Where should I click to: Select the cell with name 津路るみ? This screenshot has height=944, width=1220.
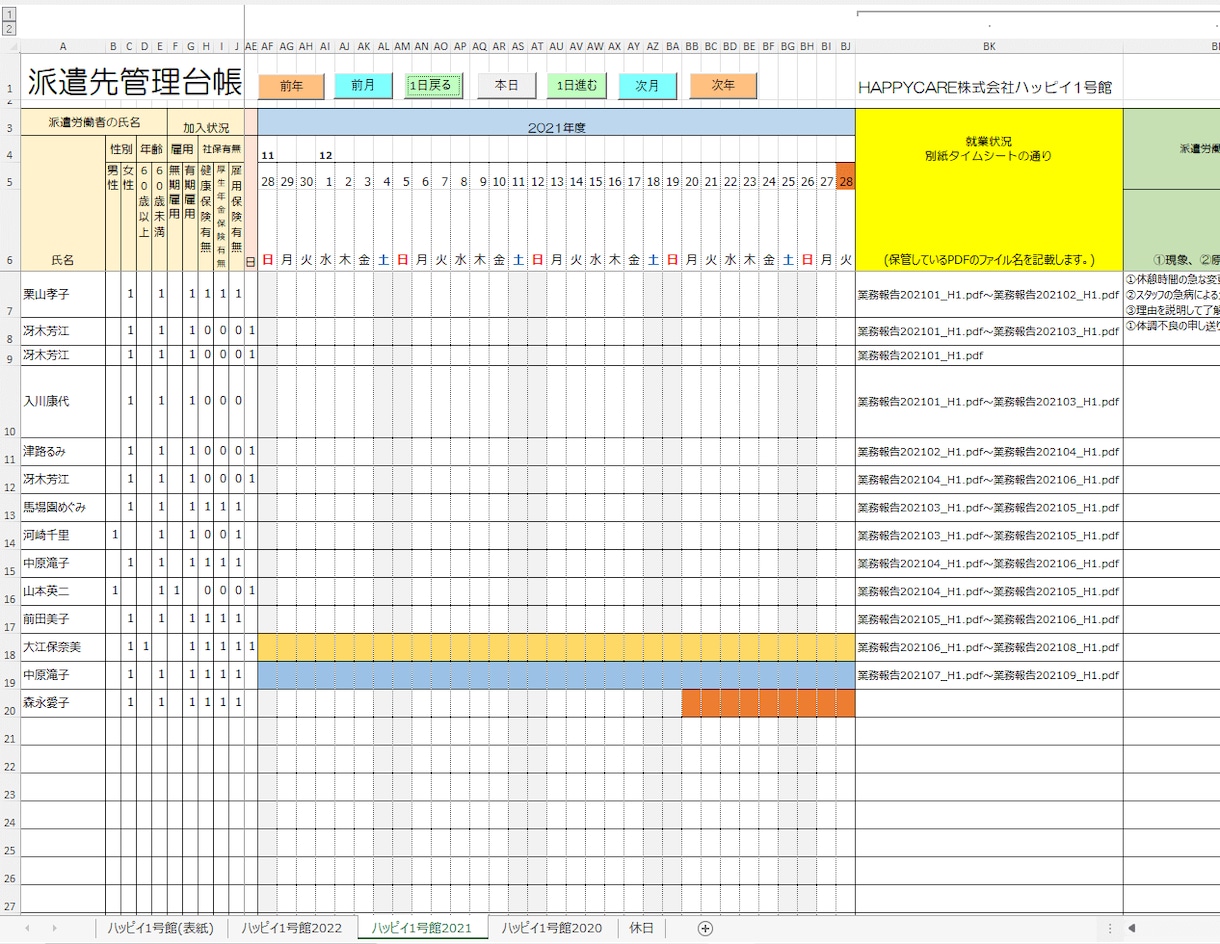pyautogui.click(x=63, y=451)
